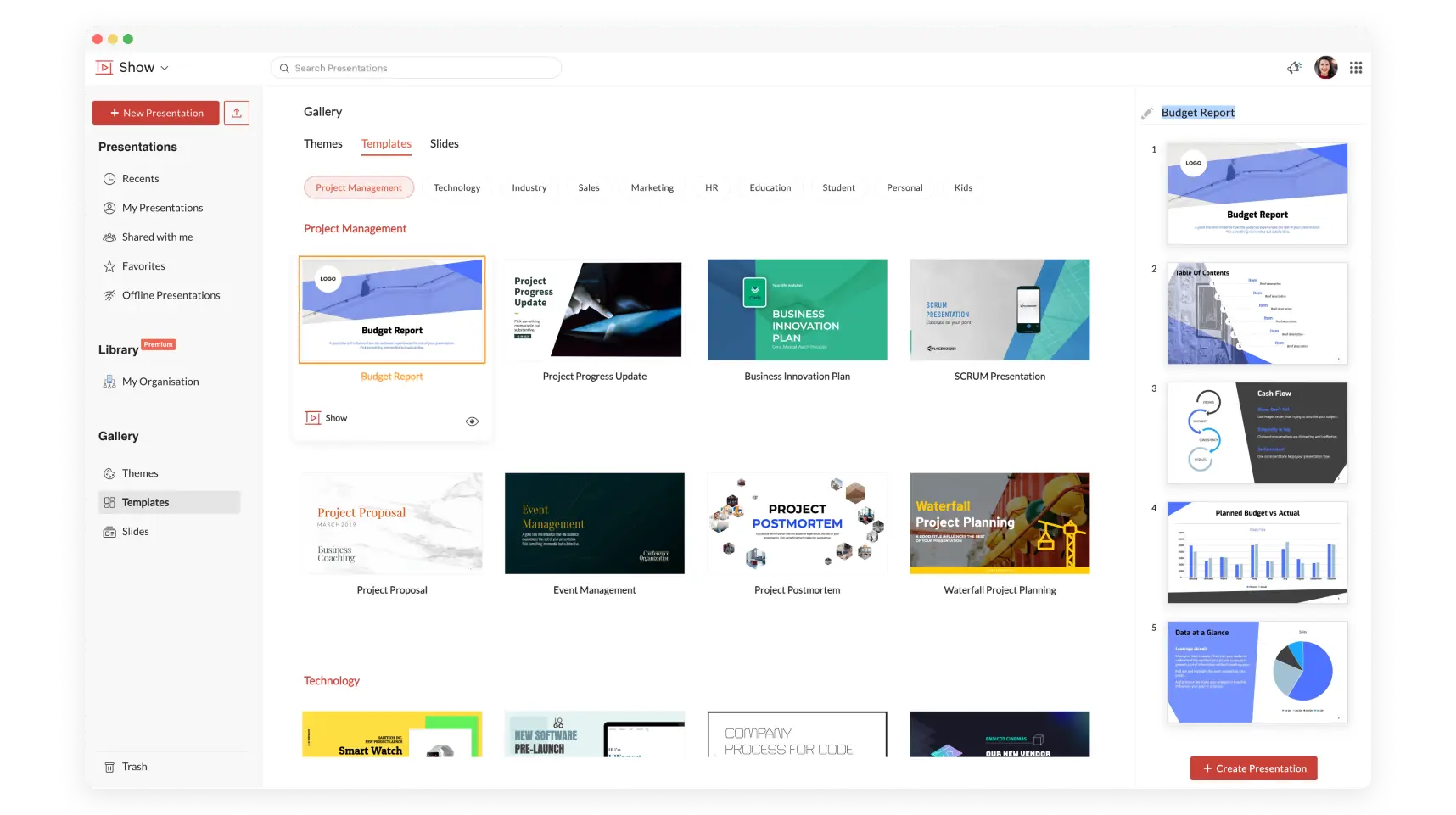Open Shared with me section
Viewport: 1456px width, 815px height.
157,237
